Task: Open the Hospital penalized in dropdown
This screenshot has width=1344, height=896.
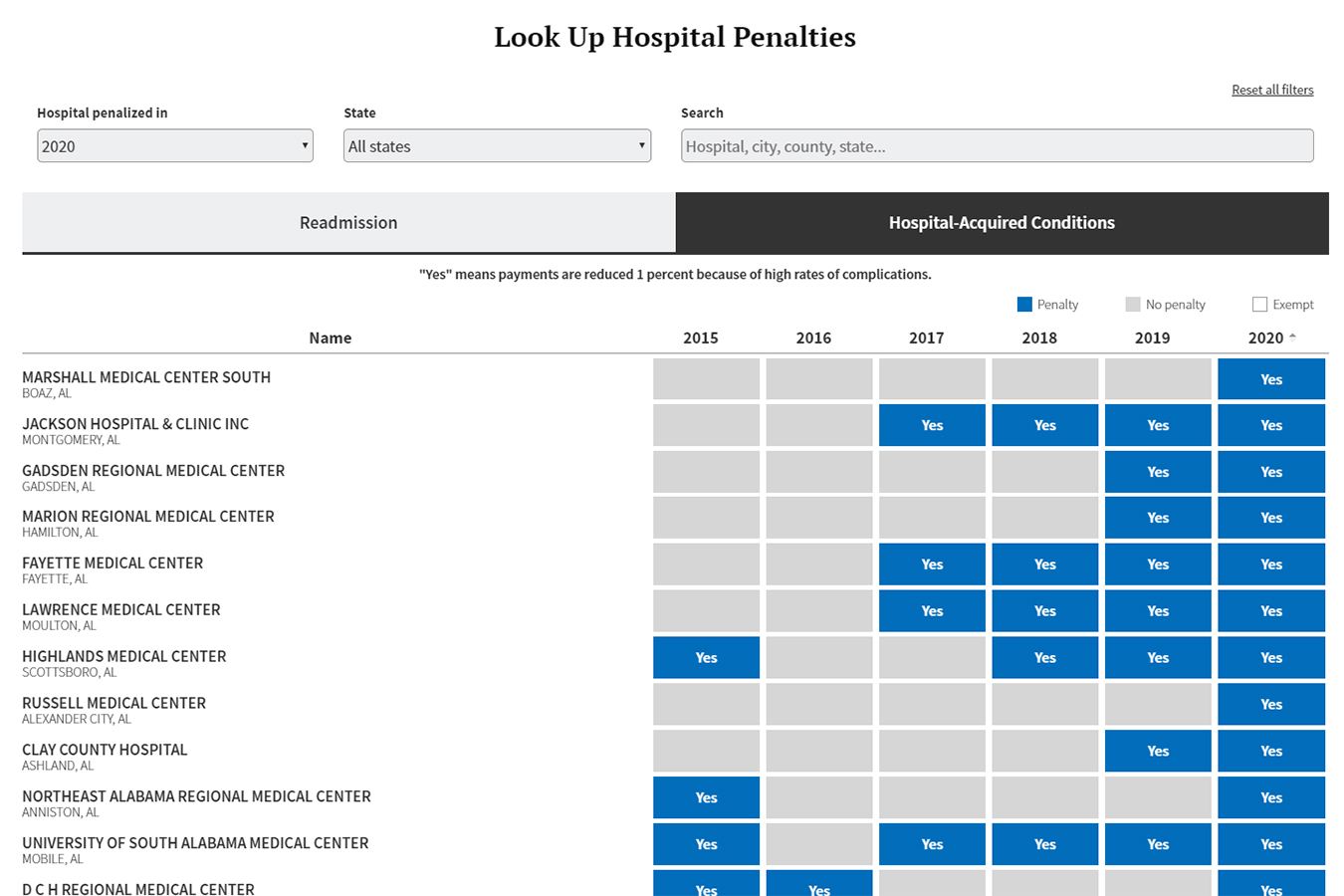Action: click(175, 146)
